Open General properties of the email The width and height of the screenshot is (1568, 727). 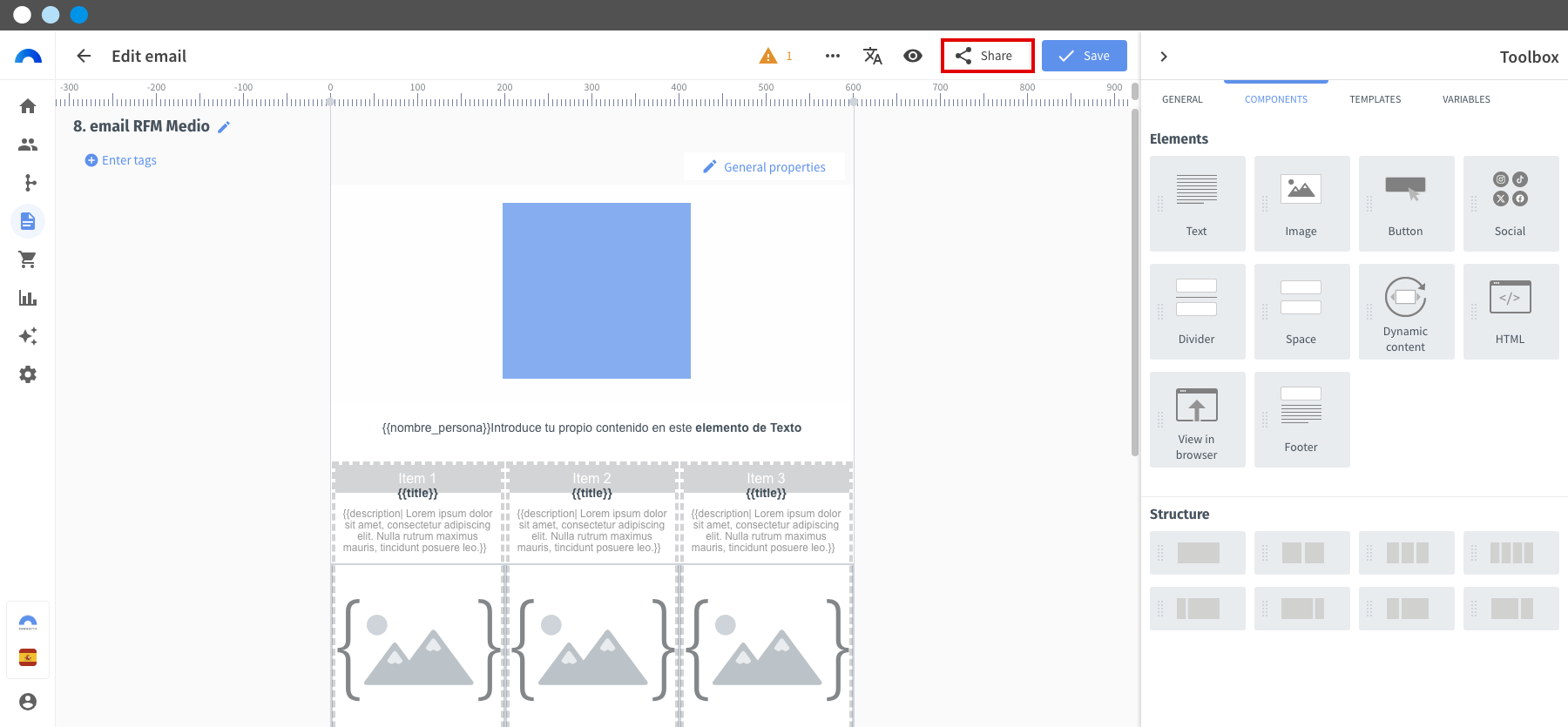(x=764, y=167)
